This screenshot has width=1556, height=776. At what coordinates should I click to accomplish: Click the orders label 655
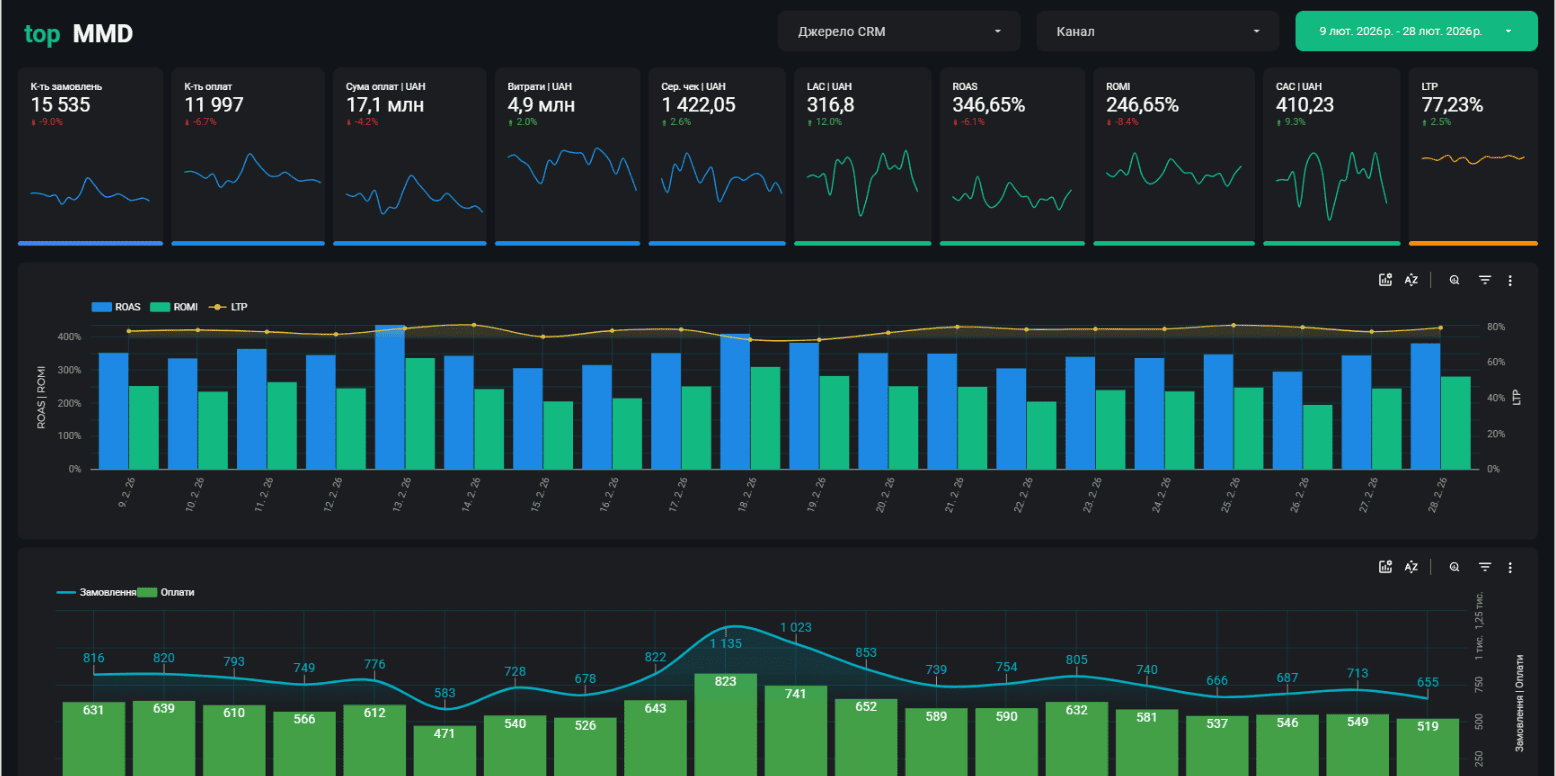click(1428, 682)
